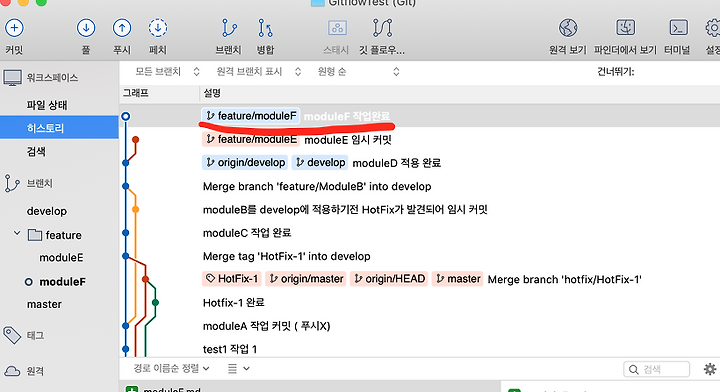Select the 'moduleC 작업 완료' commit
This screenshot has height=392, width=720.
(x=420, y=233)
